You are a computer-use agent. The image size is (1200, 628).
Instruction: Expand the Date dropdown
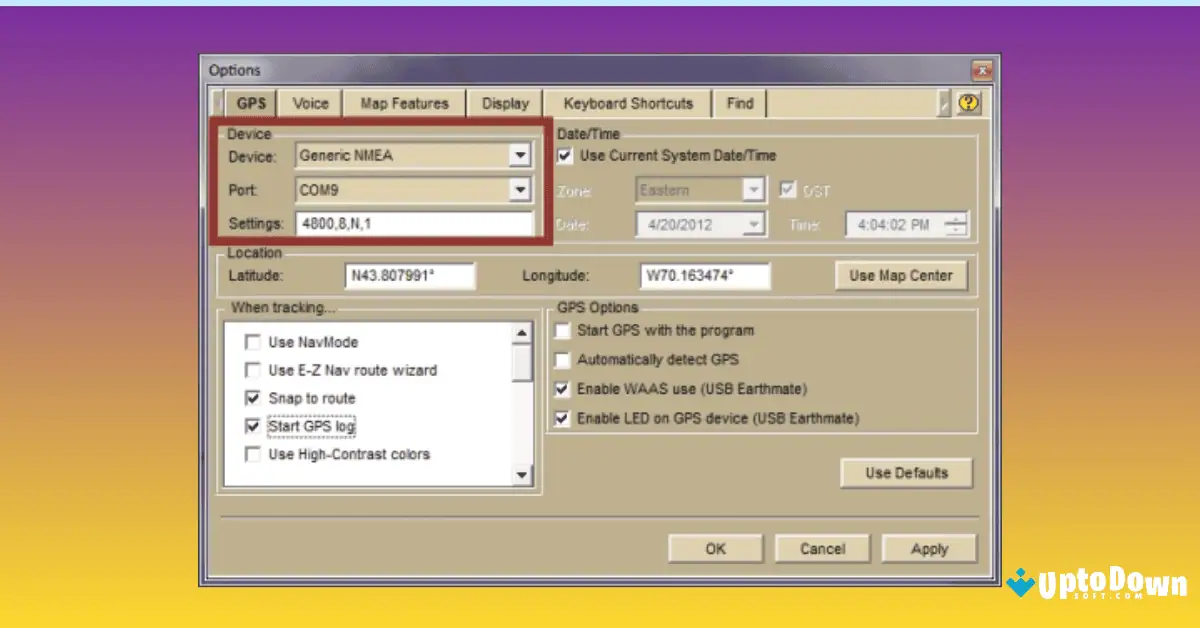tap(755, 224)
